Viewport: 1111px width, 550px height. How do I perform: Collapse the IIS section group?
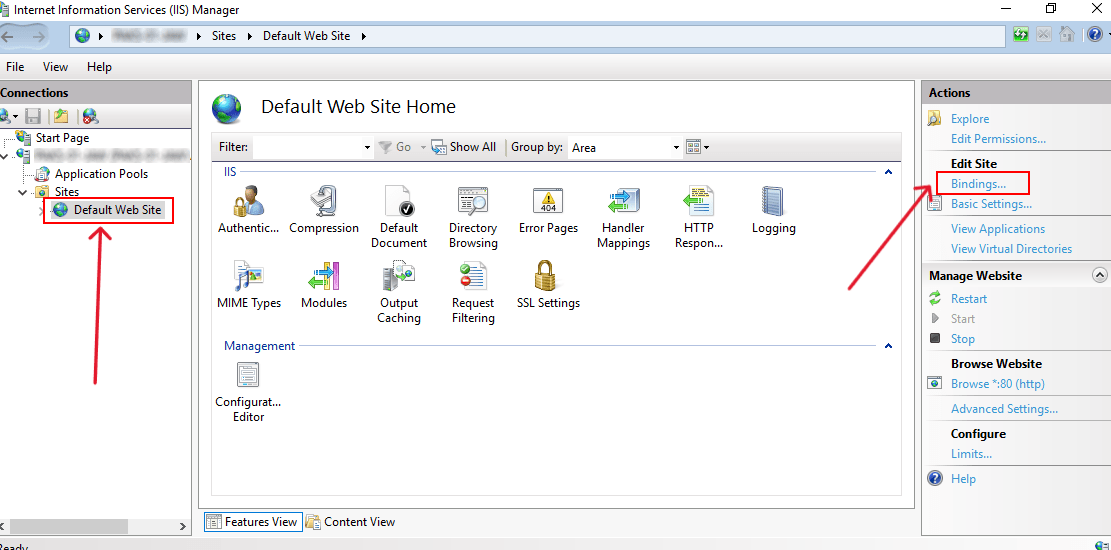pyautogui.click(x=889, y=172)
